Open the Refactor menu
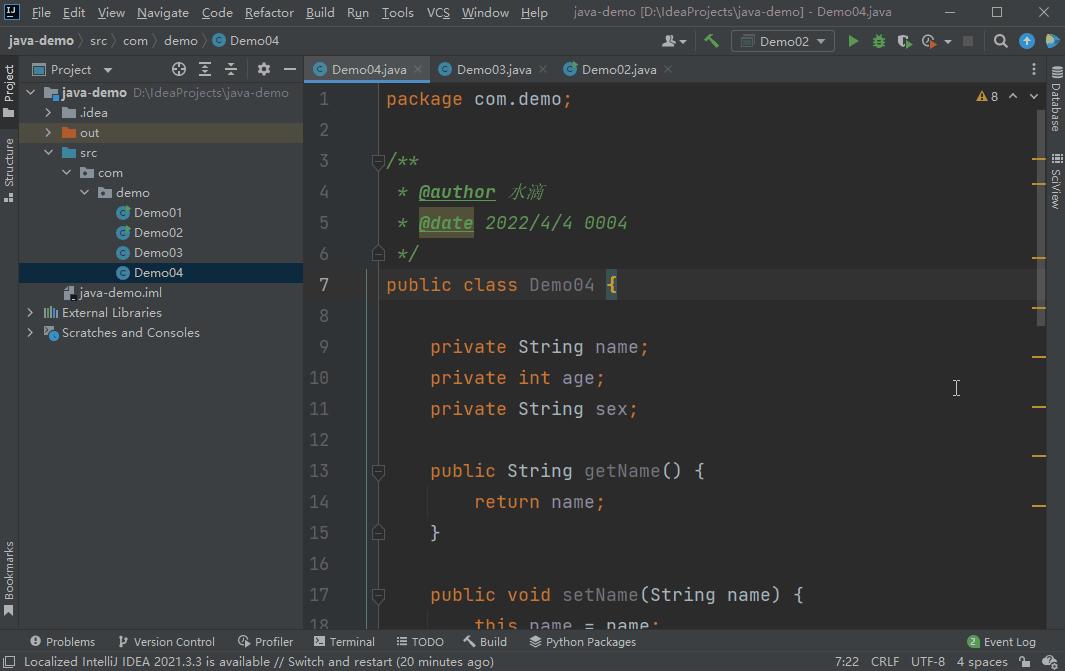The image size is (1065, 671). 268,12
